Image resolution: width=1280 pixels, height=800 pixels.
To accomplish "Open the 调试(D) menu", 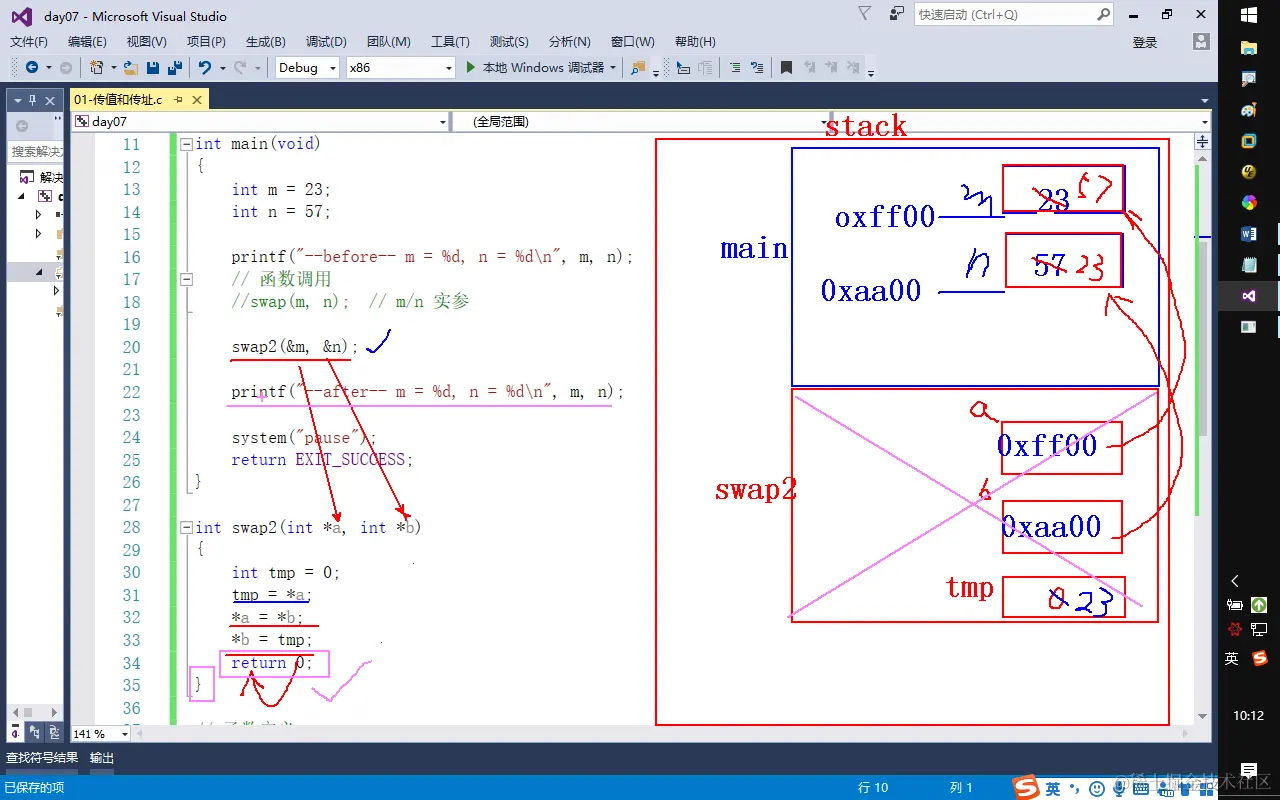I will (x=326, y=42).
